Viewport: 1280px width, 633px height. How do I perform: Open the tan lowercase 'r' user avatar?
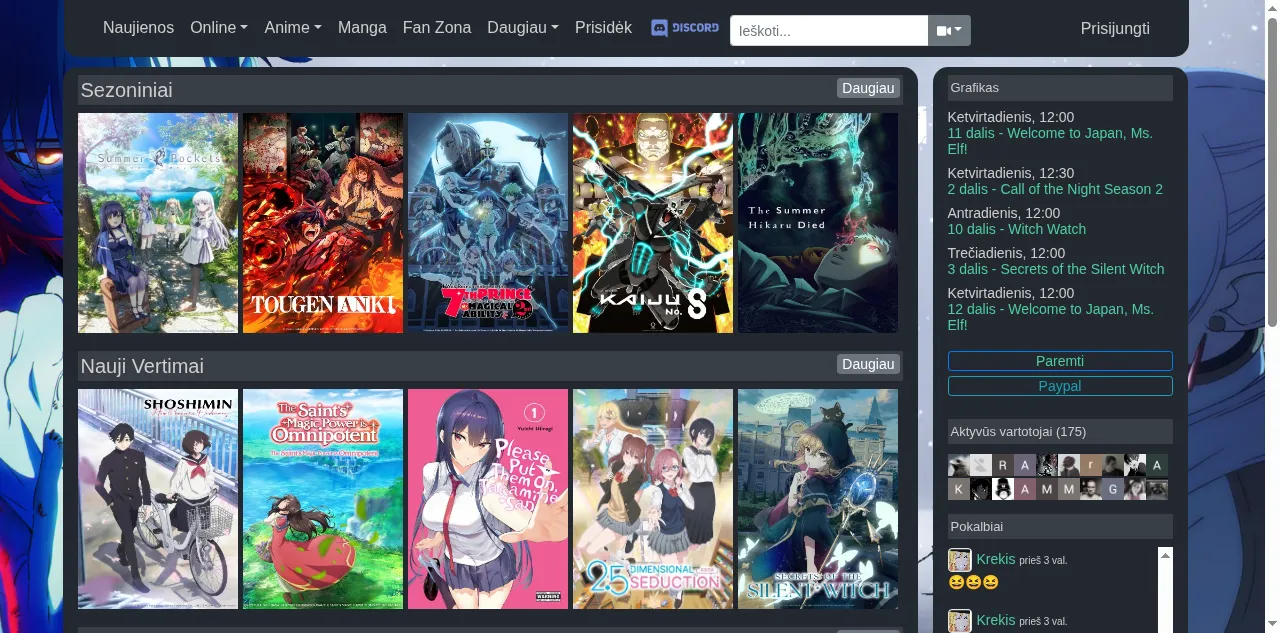click(x=1091, y=465)
